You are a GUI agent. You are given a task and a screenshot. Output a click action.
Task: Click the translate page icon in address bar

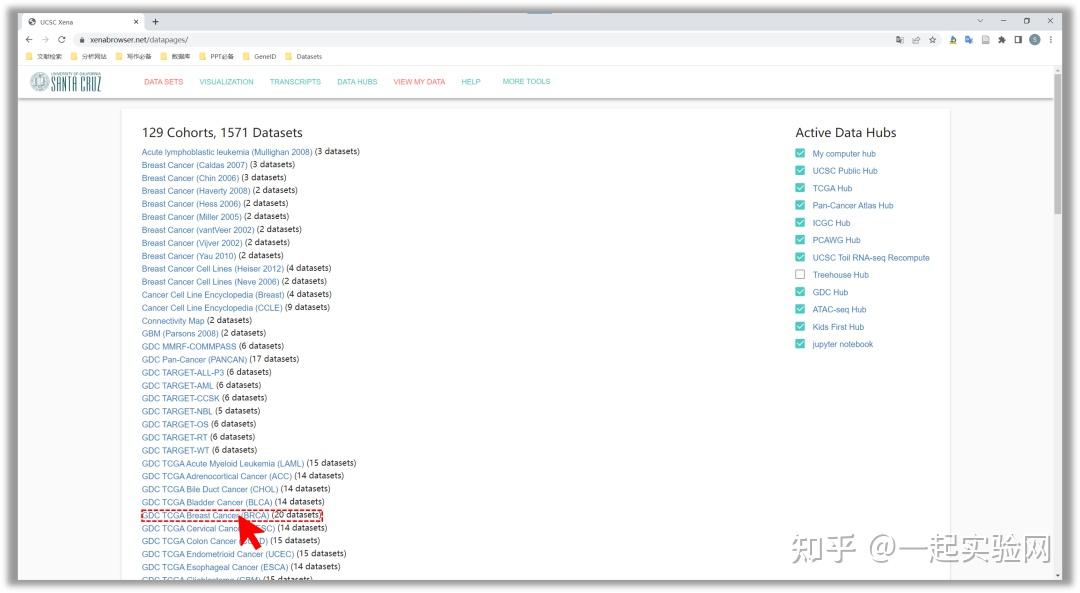900,40
